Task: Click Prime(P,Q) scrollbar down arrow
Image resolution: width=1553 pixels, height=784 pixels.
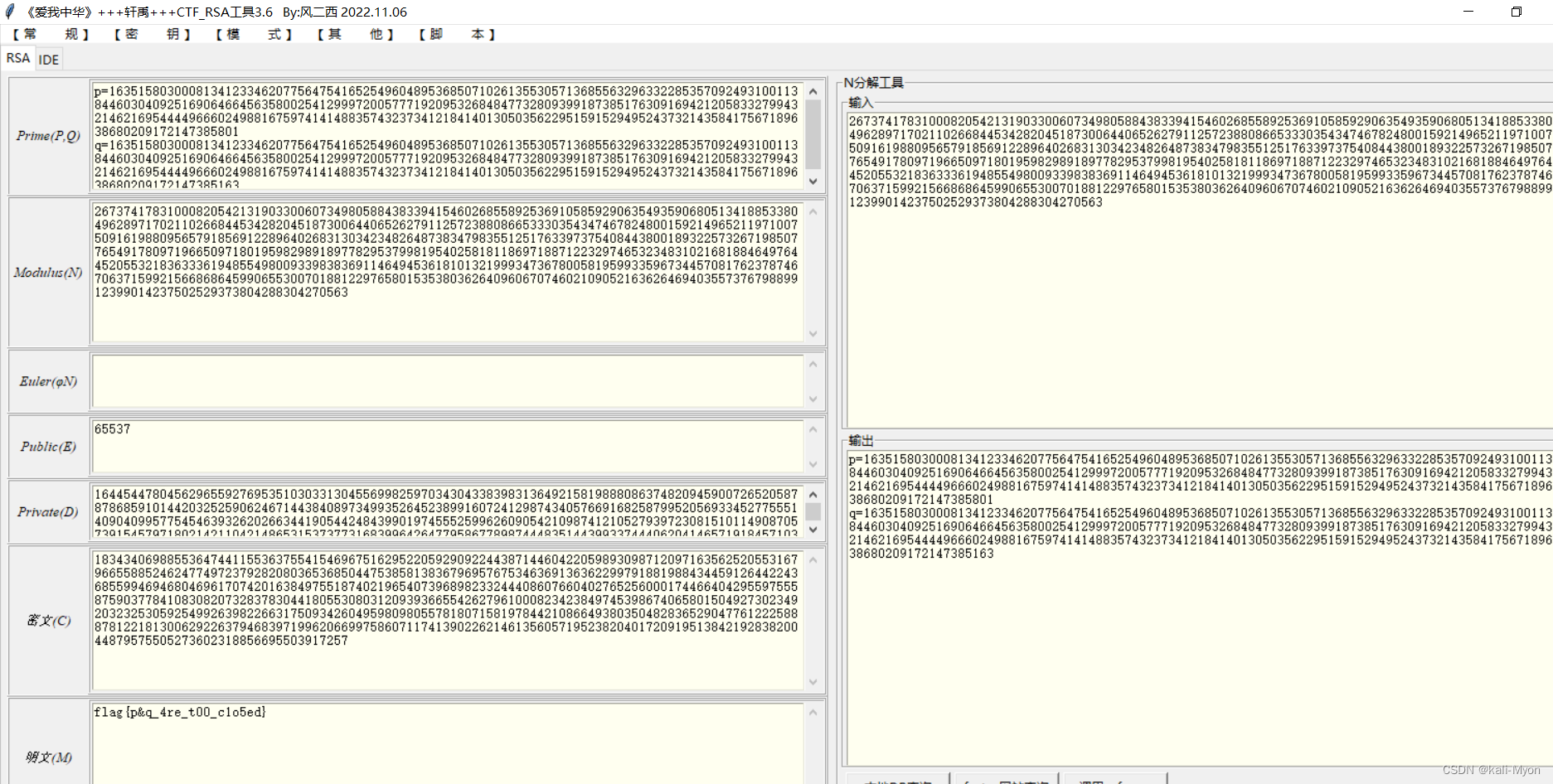Action: click(x=813, y=181)
